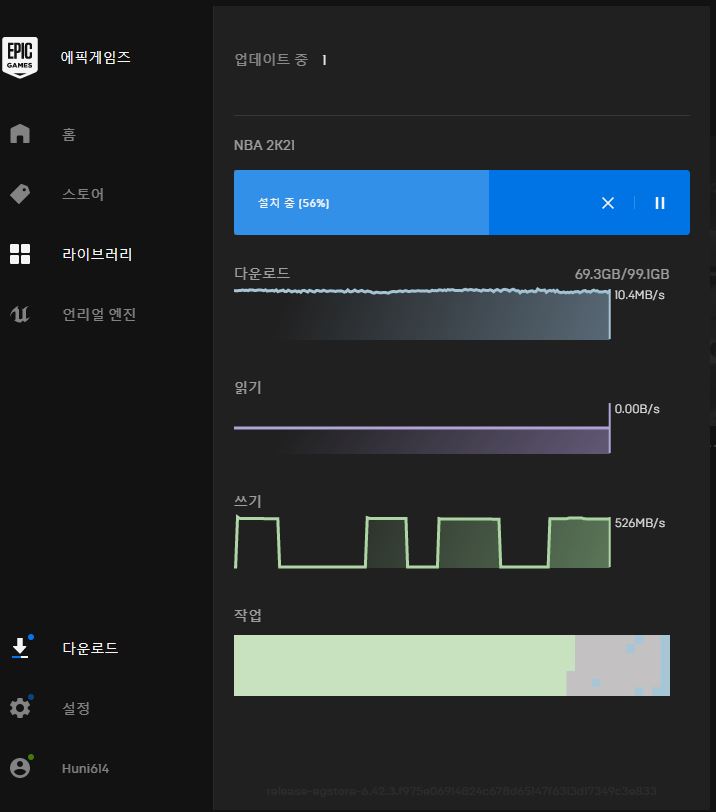This screenshot has height=812, width=716.
Task: Open the 다운로드 menu item
Action: 90,648
